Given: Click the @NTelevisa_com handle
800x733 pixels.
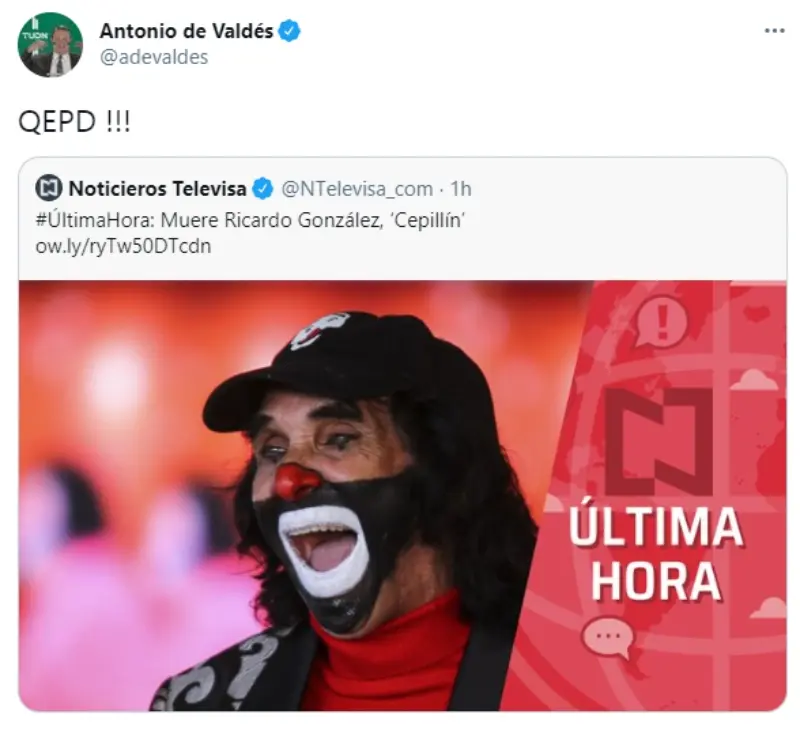Looking at the screenshot, I should [x=357, y=189].
